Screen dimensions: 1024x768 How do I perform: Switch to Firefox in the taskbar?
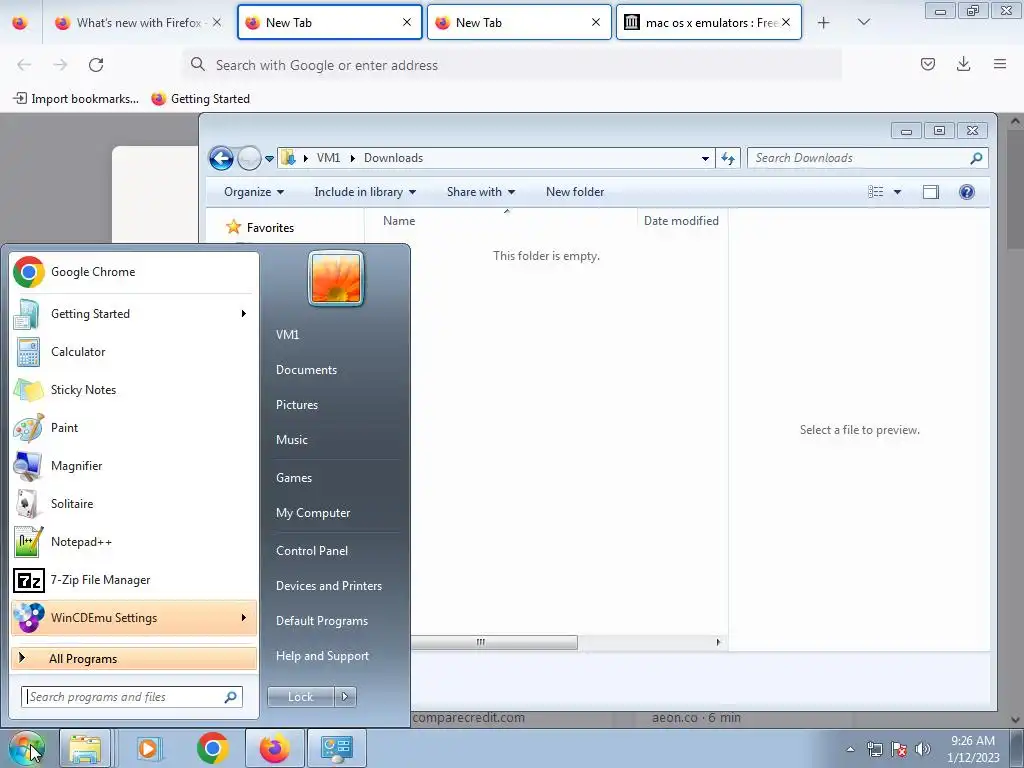point(274,748)
